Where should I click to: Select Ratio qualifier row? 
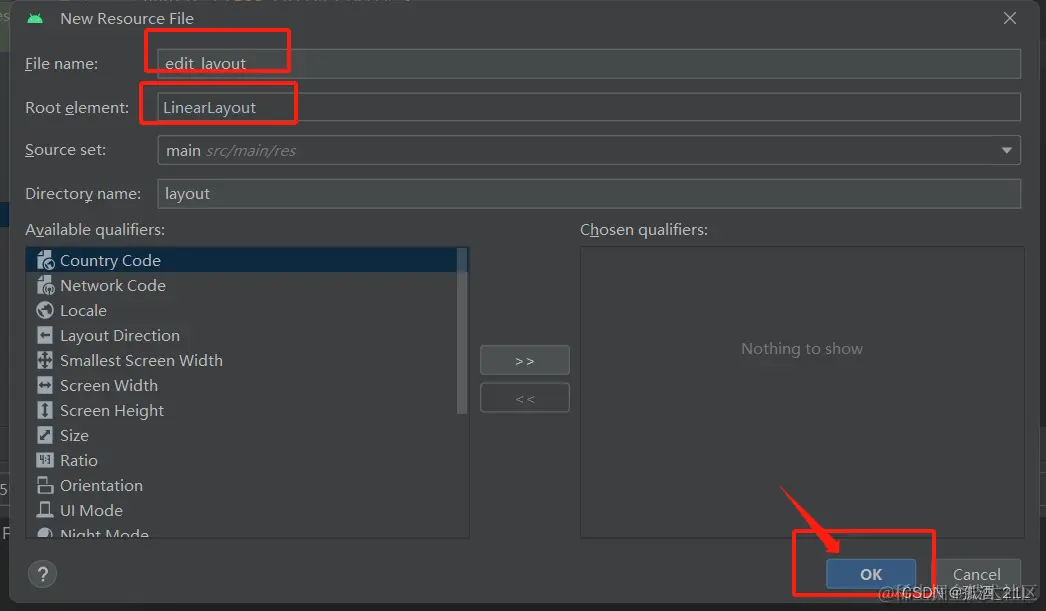(x=241, y=460)
